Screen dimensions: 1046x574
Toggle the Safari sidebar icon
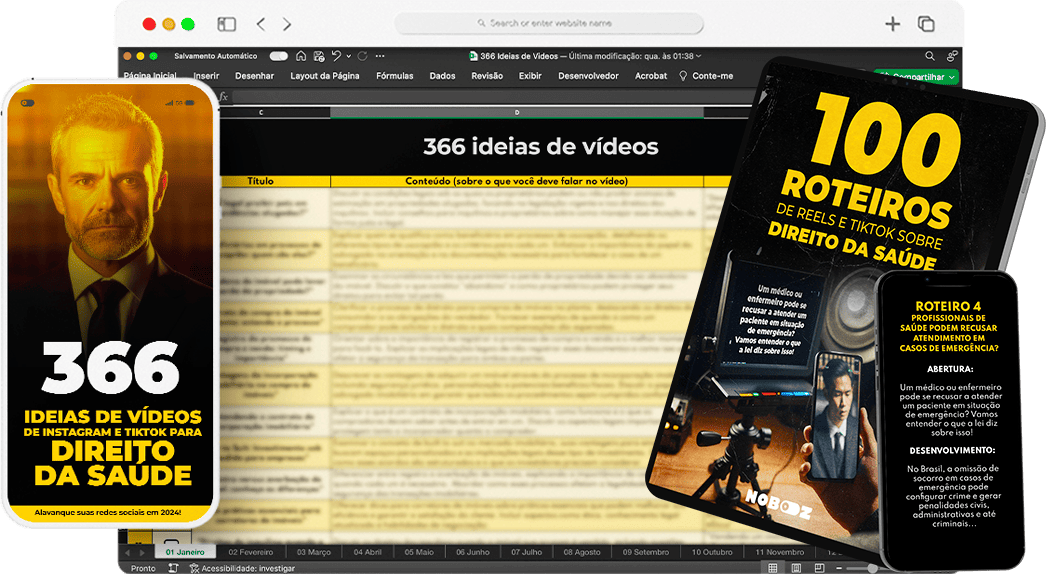click(x=227, y=24)
